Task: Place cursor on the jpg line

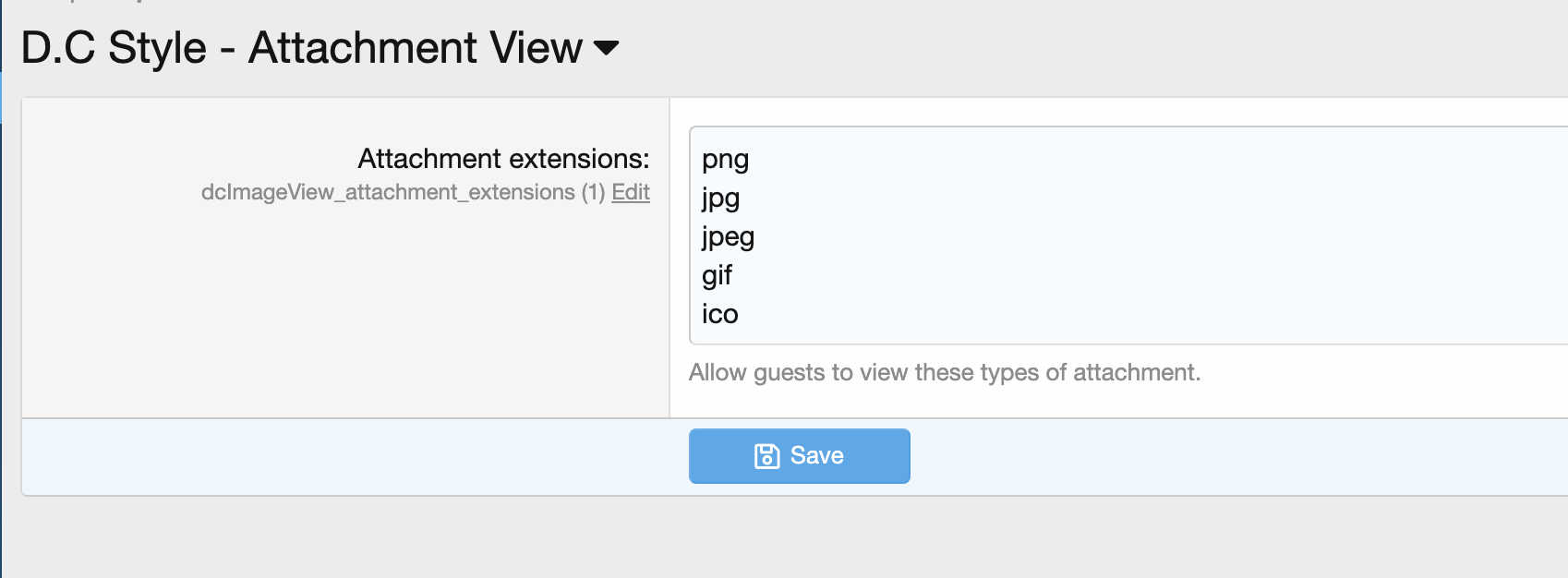Action: click(720, 199)
